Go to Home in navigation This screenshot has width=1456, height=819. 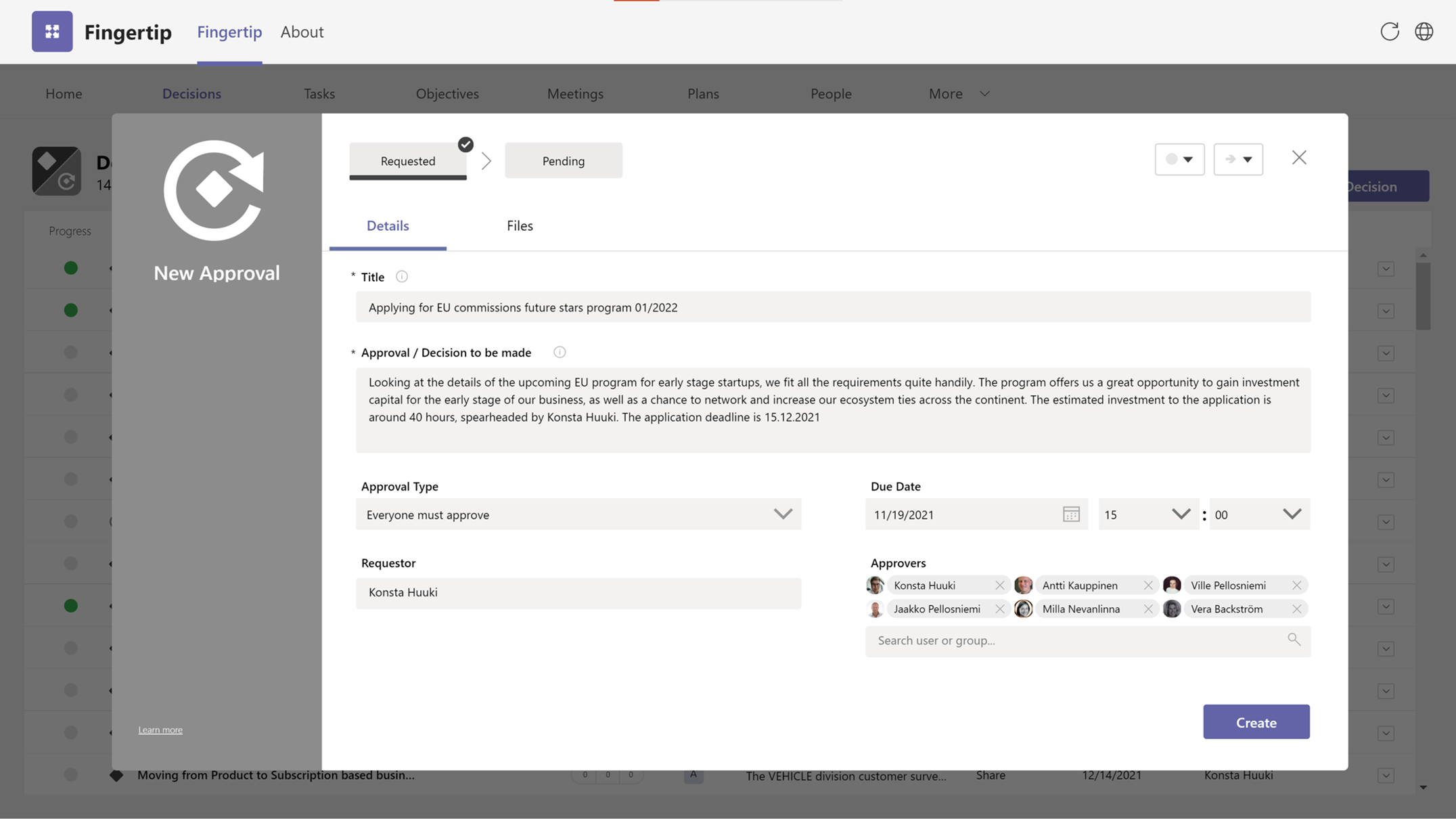coord(64,93)
